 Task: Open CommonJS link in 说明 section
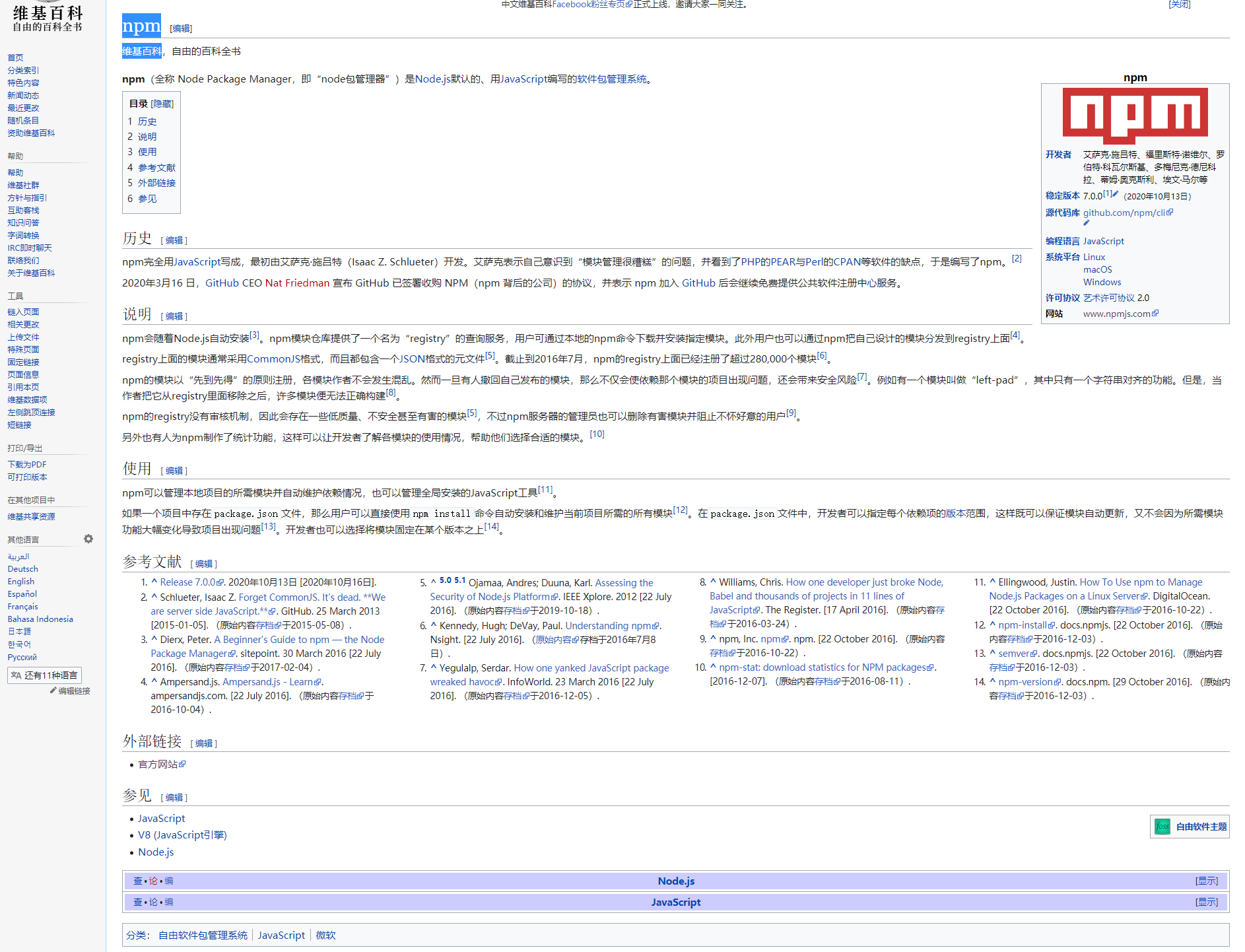pos(273,359)
